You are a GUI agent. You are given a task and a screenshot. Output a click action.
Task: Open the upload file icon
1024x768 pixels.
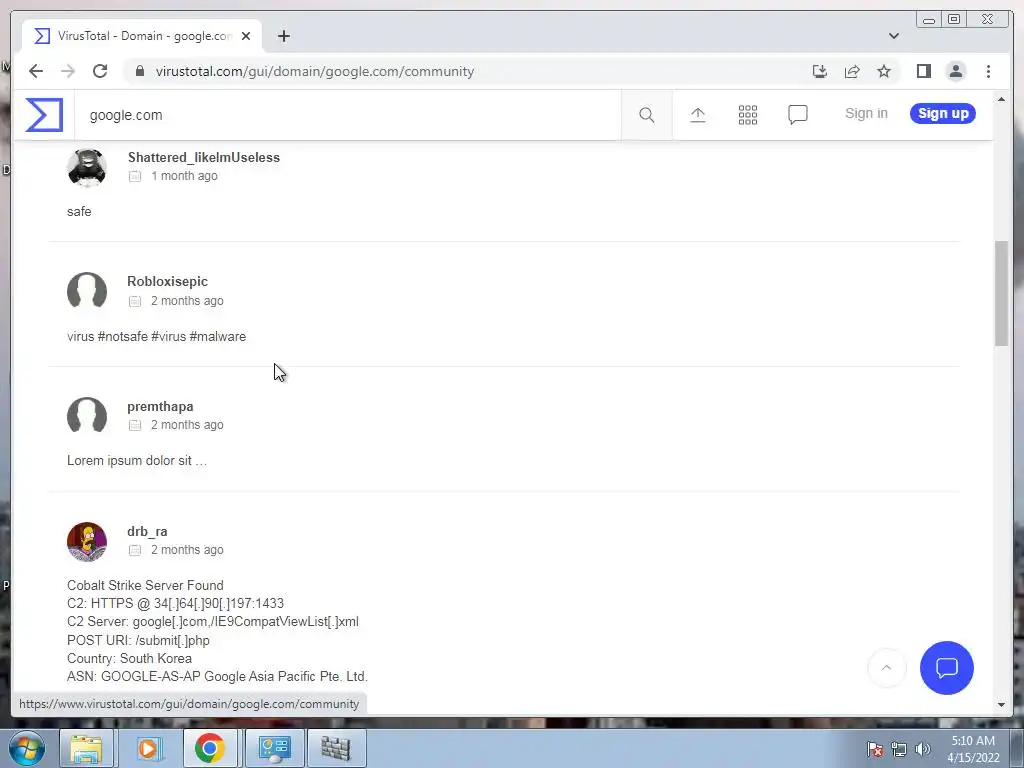coord(697,115)
